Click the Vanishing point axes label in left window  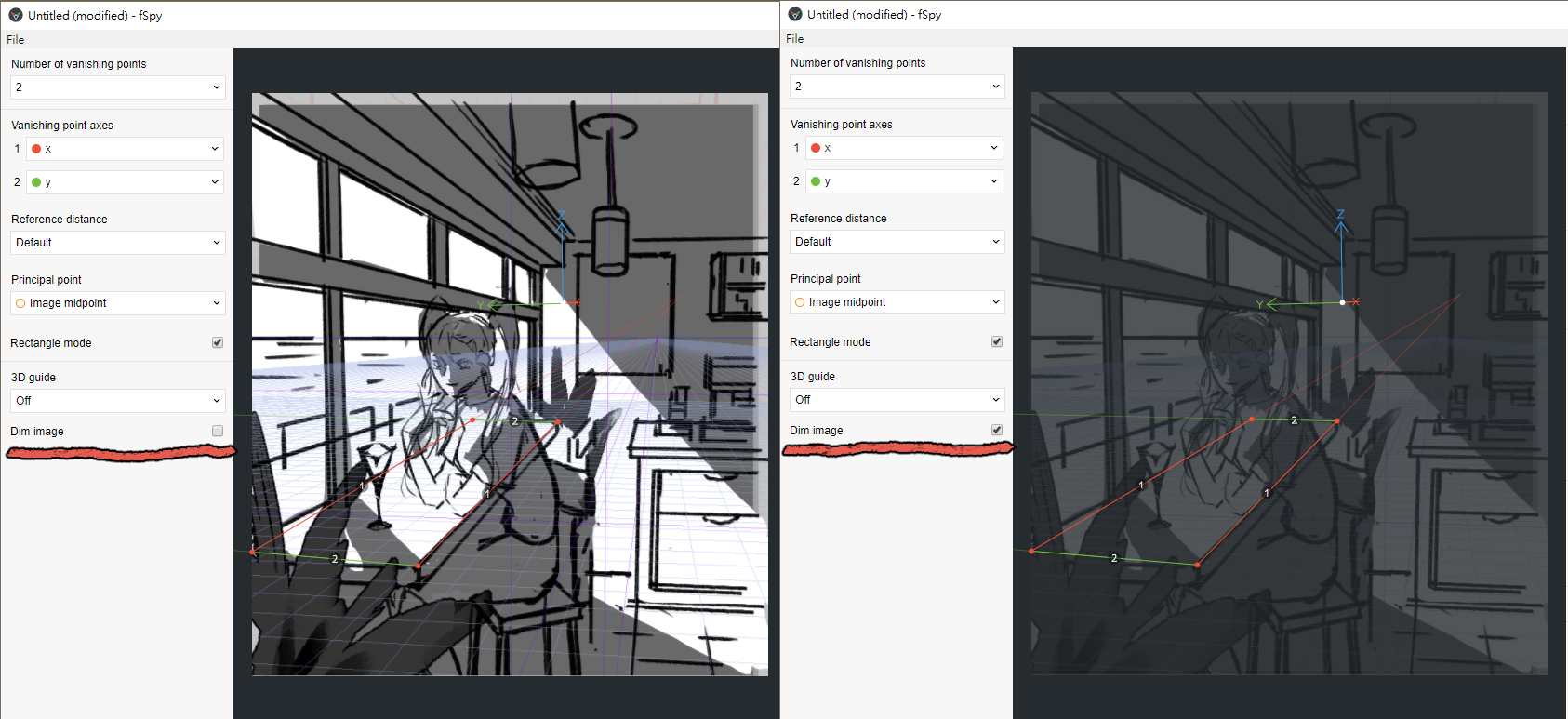62,126
